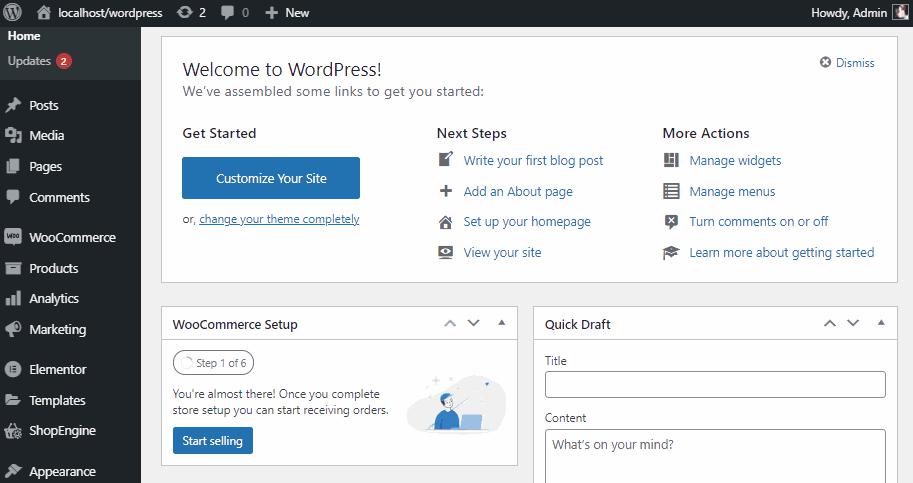Click the Comments sidebar bubble icon
Screen dimensions: 913x483
13,197
